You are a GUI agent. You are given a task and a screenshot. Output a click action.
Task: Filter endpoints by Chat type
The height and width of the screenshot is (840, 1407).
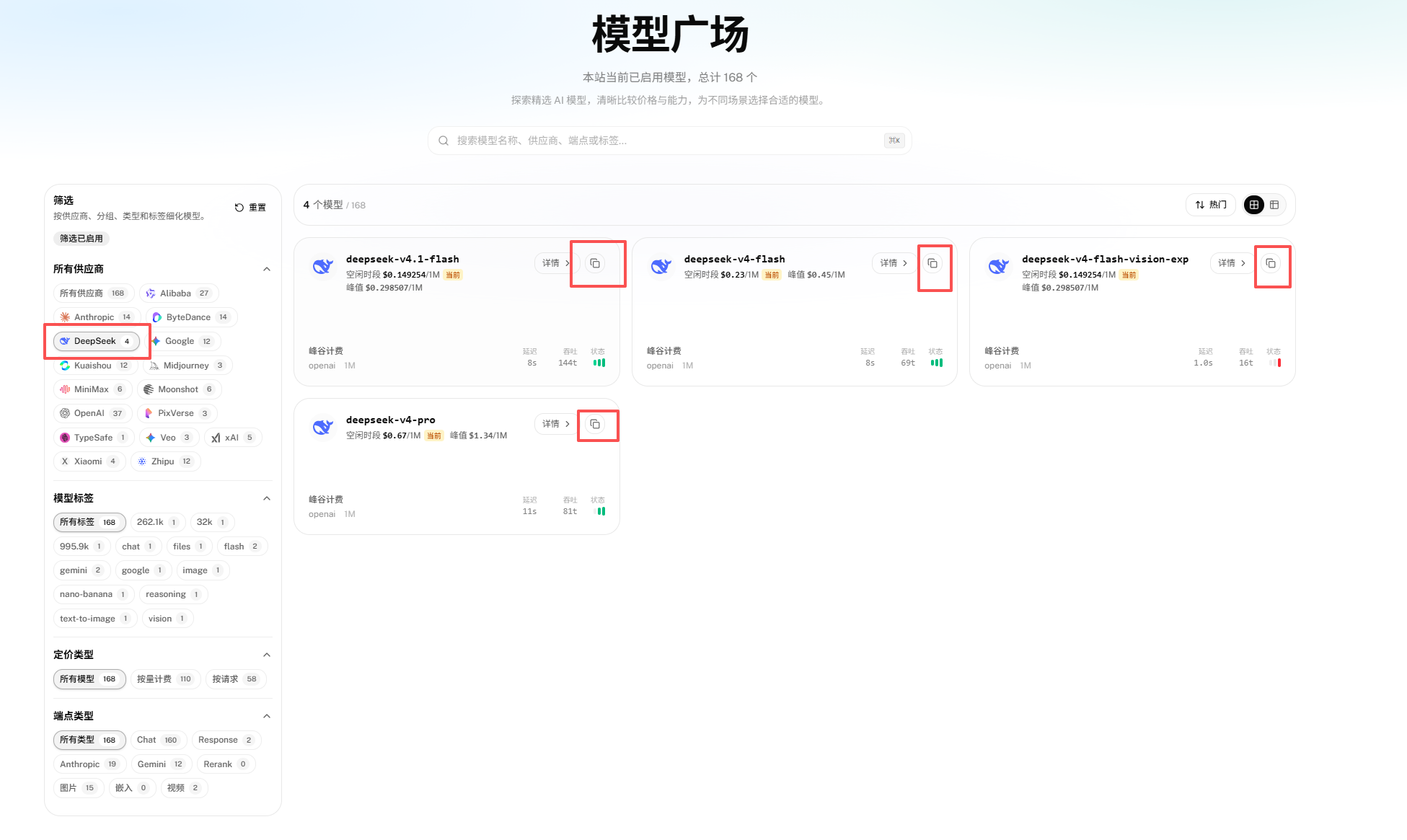158,740
